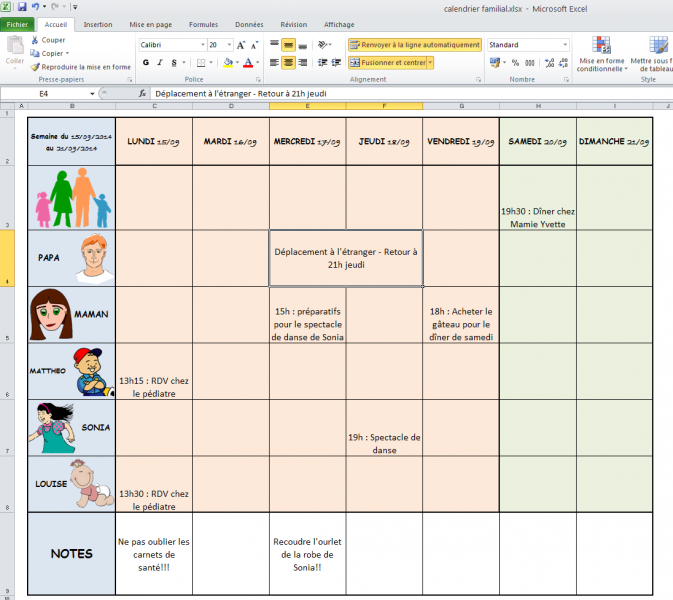Viewport: 673px width, 600px height.
Task: Open the Calibri font name dropdown
Action: [201, 45]
